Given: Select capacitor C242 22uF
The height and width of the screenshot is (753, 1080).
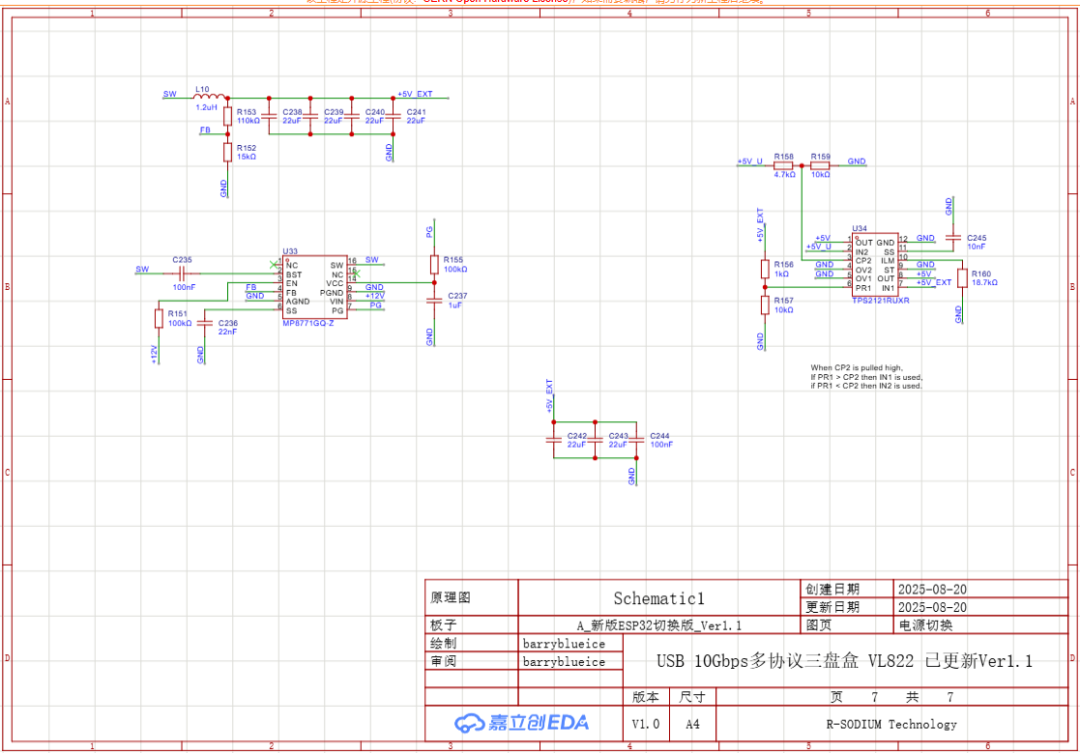Looking at the screenshot, I should pyautogui.click(x=554, y=440).
